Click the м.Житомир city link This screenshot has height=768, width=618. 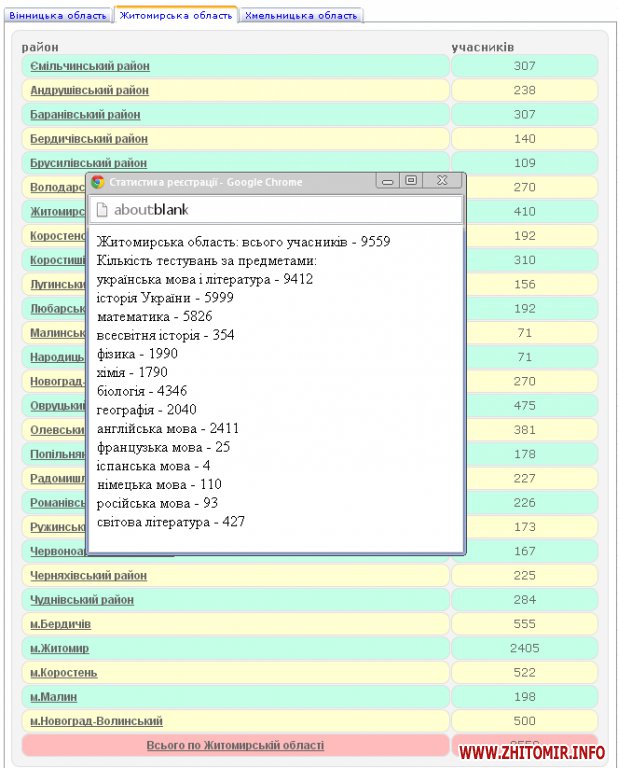point(60,648)
